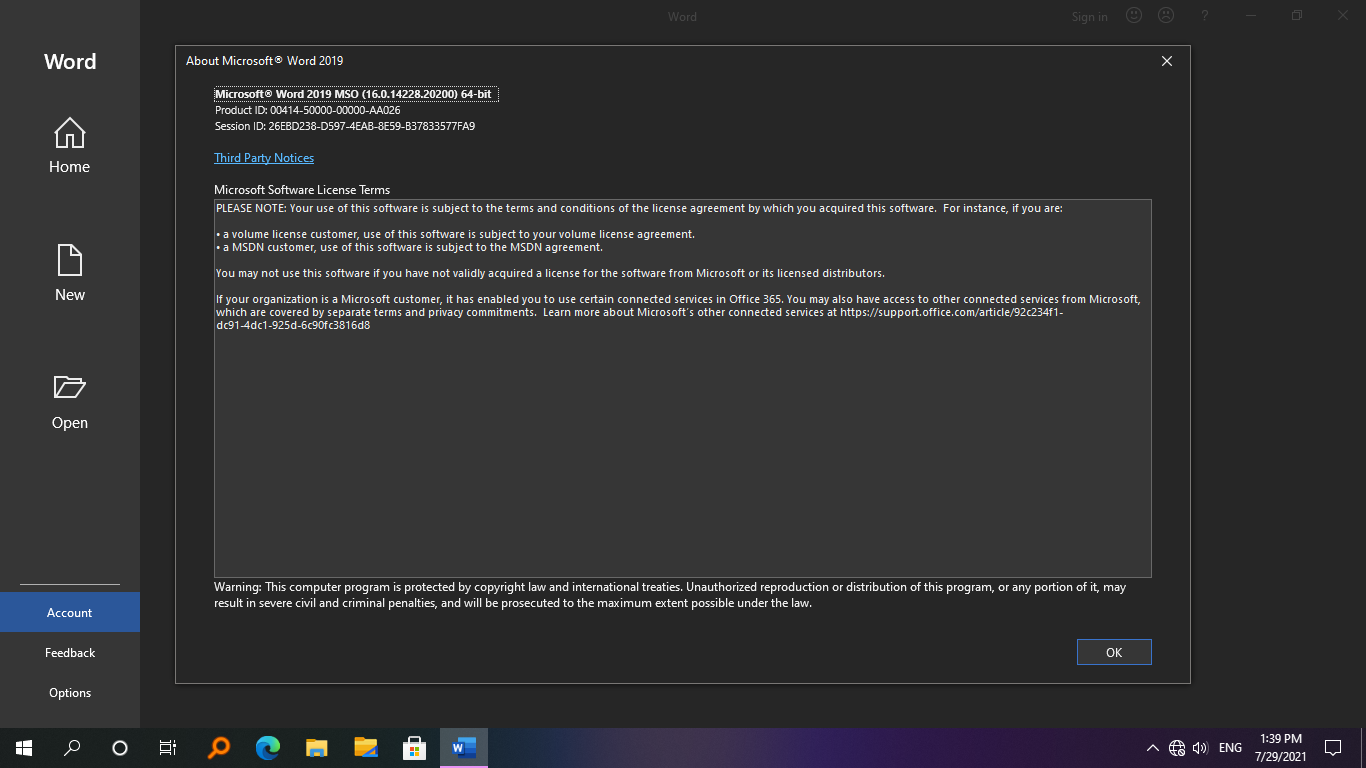Send a smile feedback icon
Screen dimensions: 1366x768
tap(1134, 16)
